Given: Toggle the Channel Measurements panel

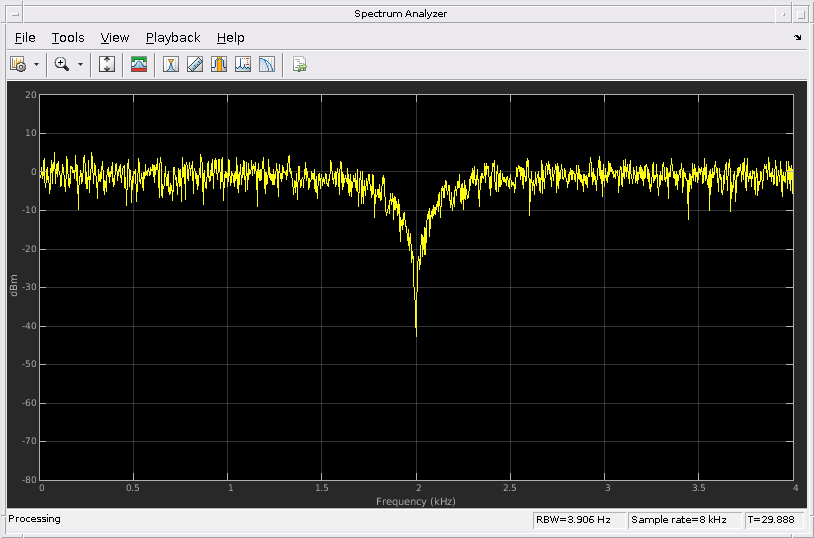Looking at the screenshot, I should tap(219, 64).
